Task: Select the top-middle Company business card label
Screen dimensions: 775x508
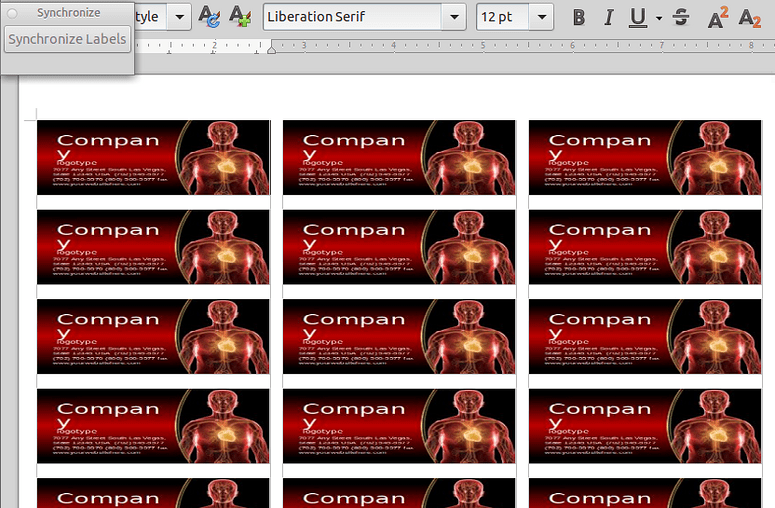Action: (399, 157)
